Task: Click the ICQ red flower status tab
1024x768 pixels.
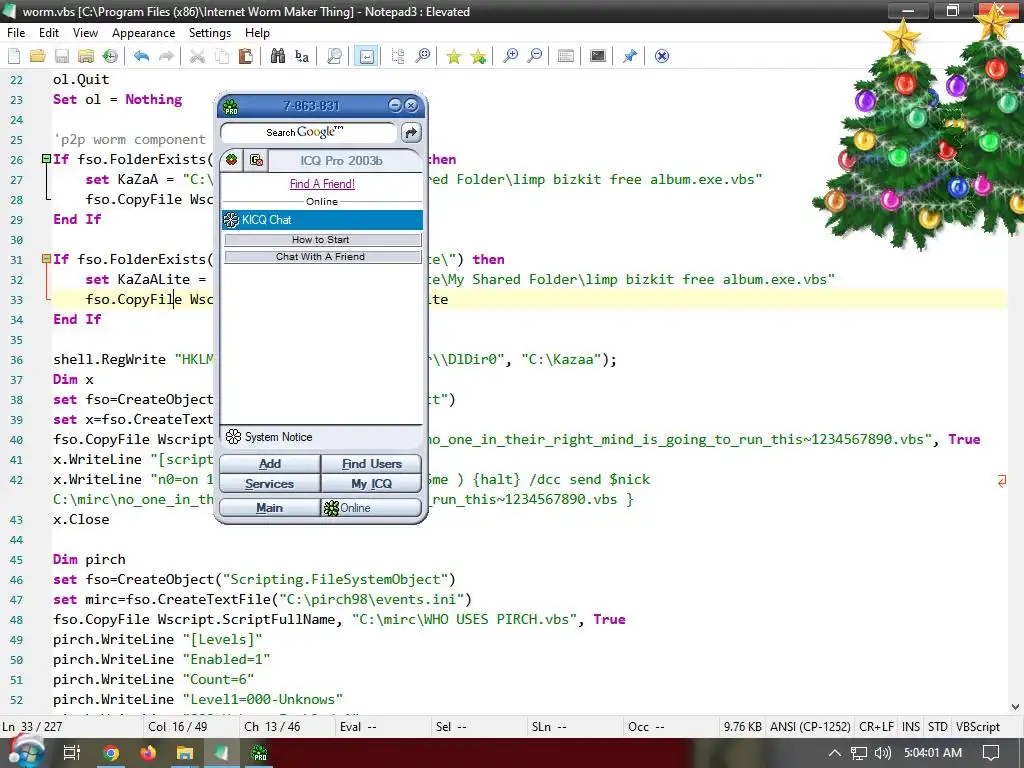Action: click(x=231, y=160)
